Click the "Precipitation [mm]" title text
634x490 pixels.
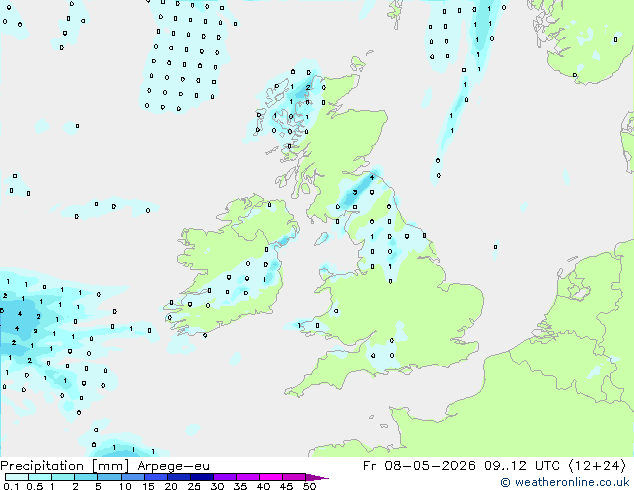point(64,466)
